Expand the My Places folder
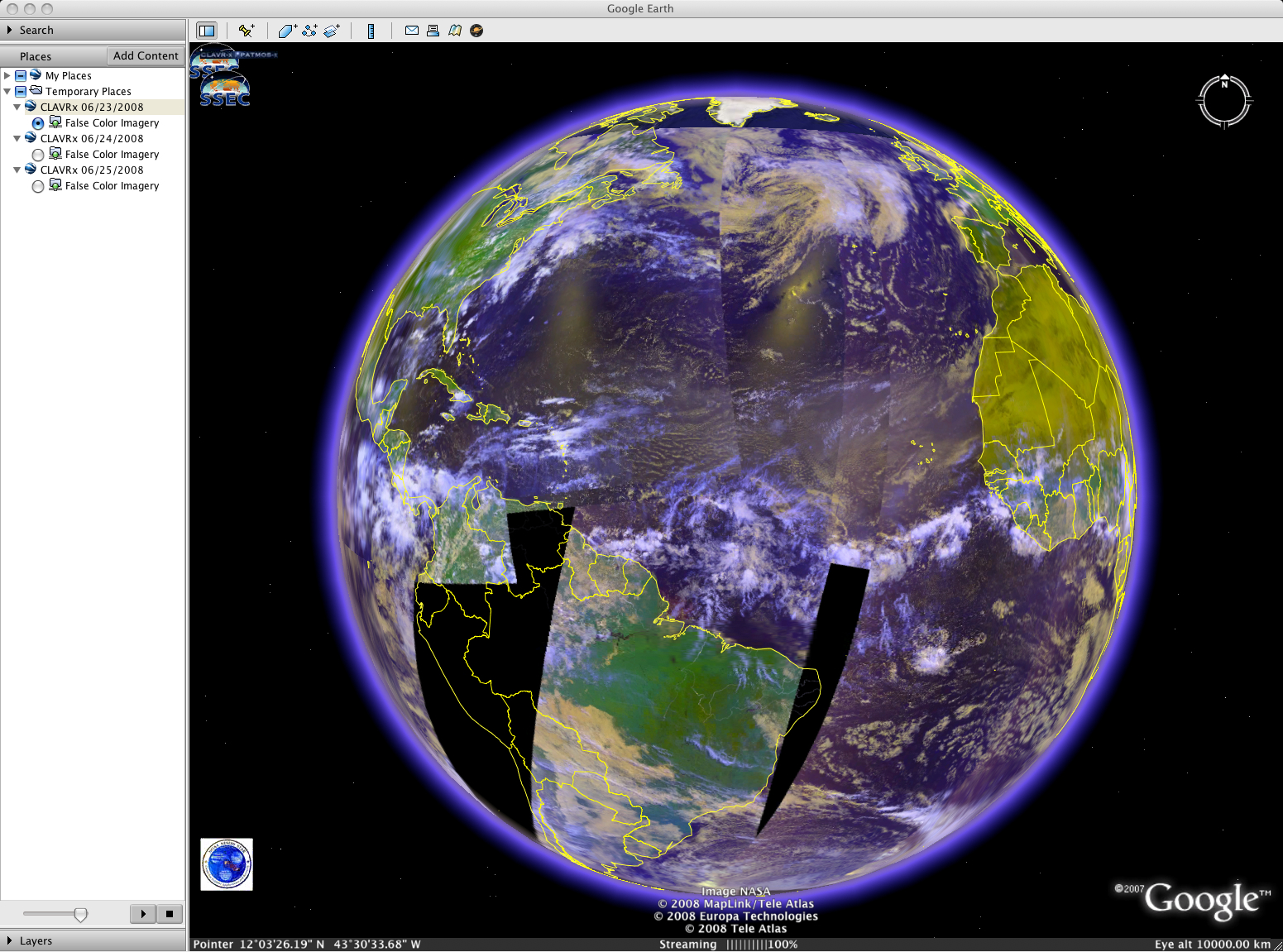 (7, 75)
